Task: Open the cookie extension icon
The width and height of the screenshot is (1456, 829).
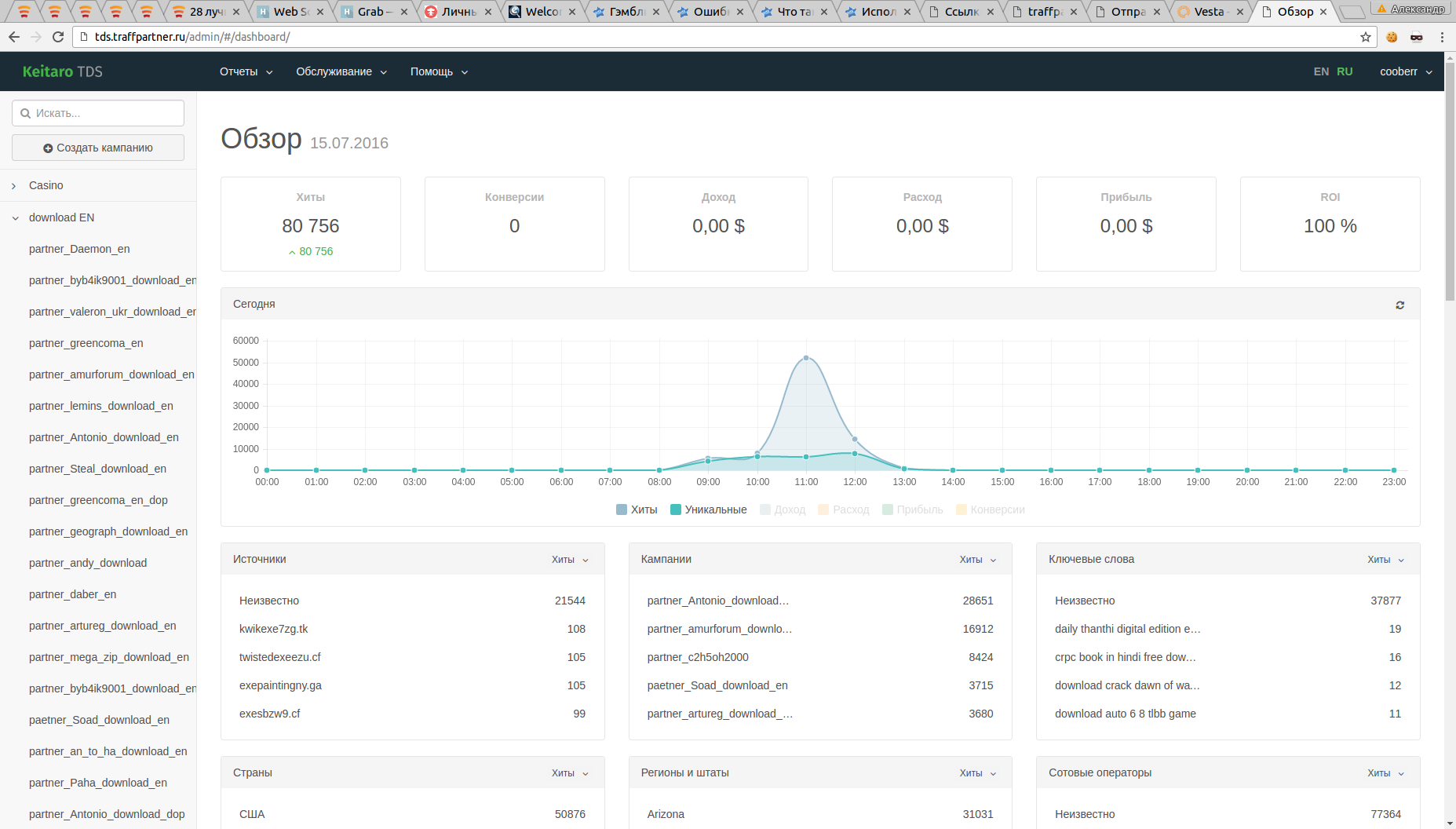Action: pos(1392,37)
